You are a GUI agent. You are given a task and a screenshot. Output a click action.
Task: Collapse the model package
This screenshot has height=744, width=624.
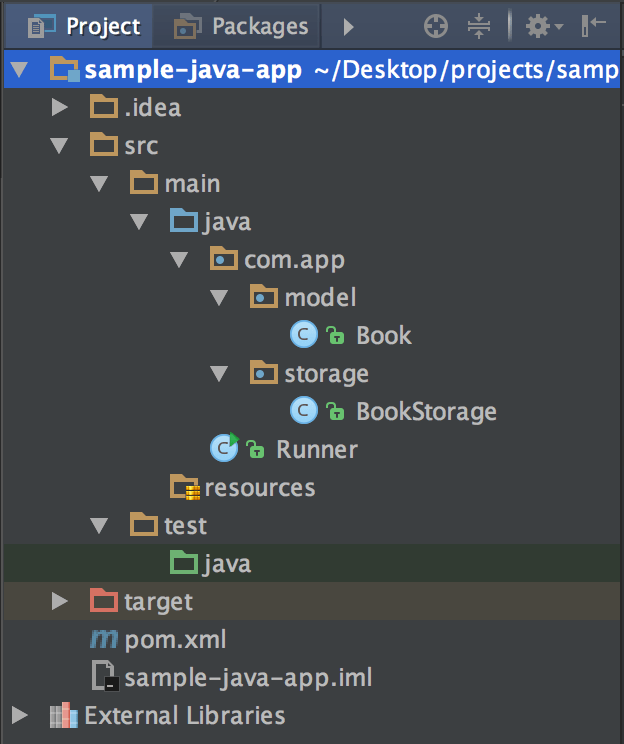[x=219, y=298]
